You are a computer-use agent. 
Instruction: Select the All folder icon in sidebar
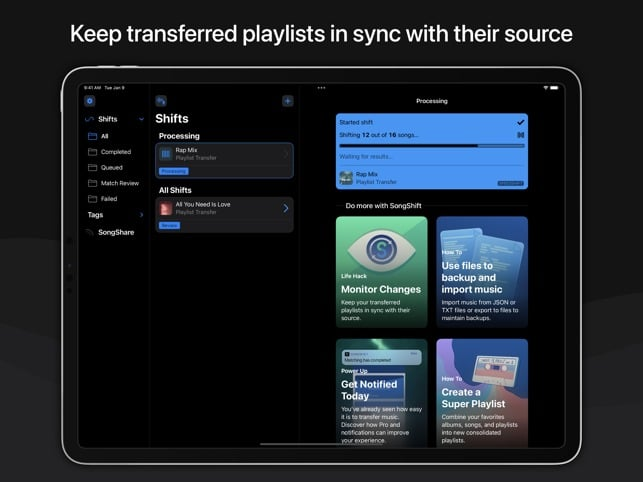(93, 136)
